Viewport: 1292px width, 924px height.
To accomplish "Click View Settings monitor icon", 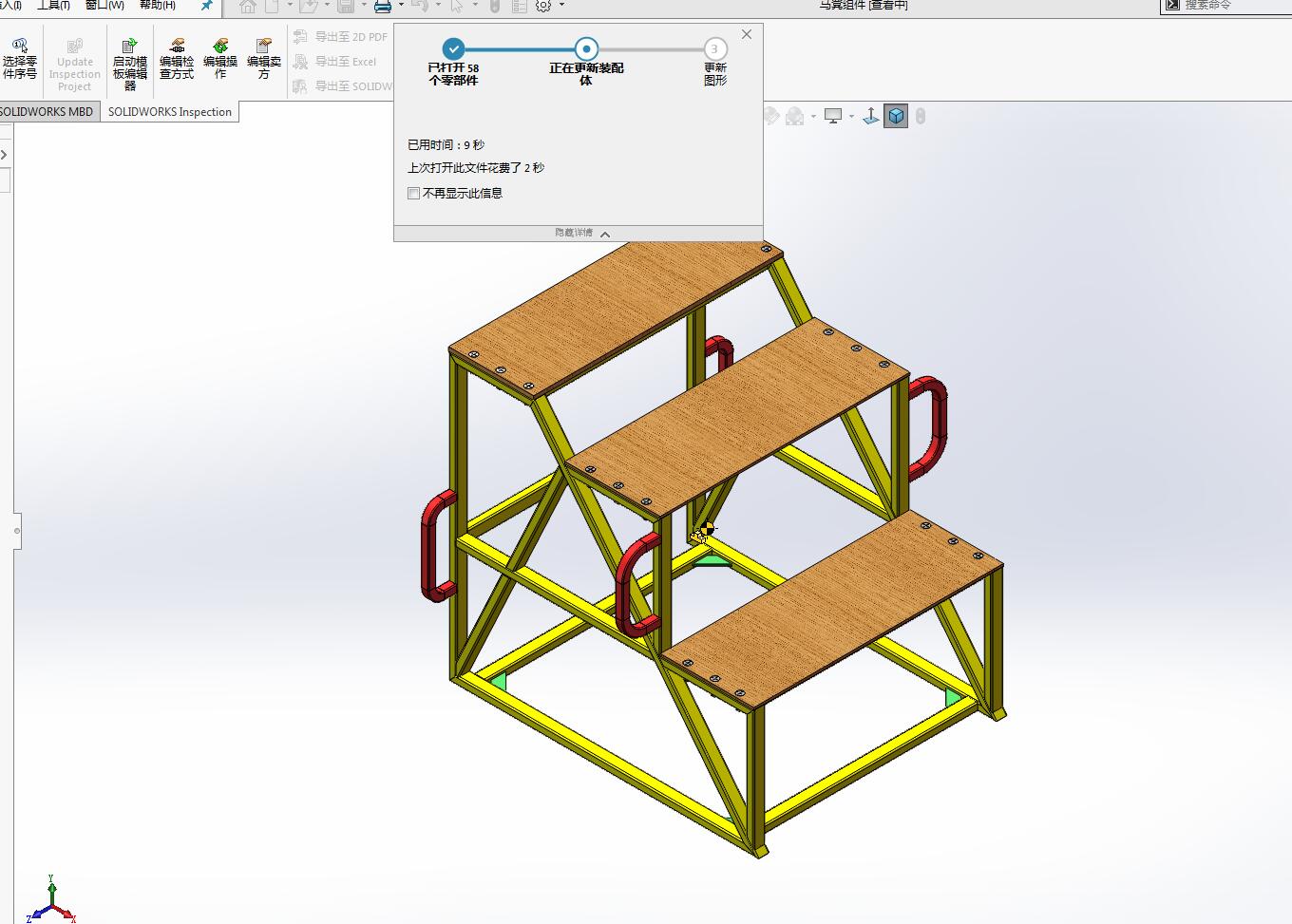I will click(x=833, y=116).
